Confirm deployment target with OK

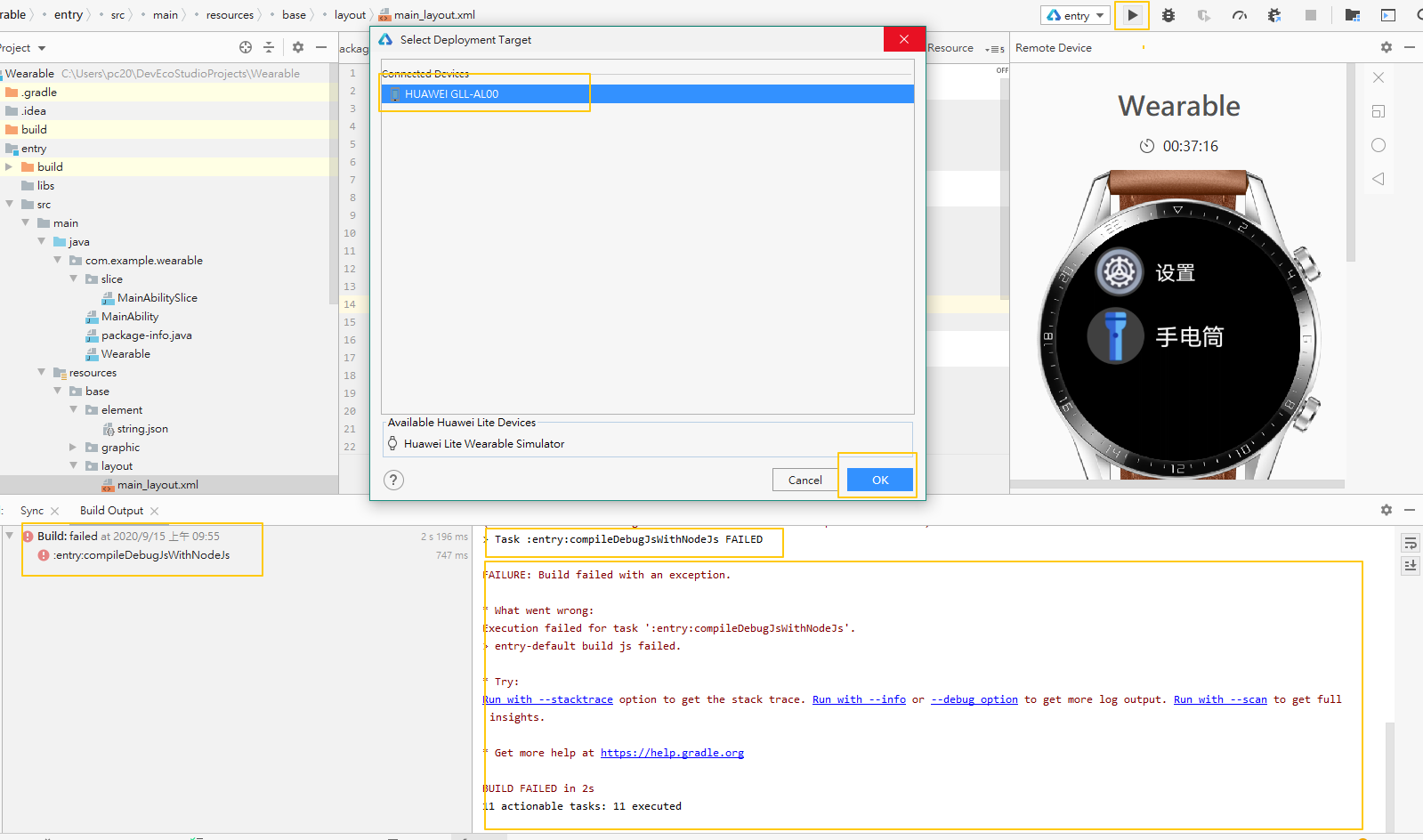pyautogui.click(x=880, y=480)
